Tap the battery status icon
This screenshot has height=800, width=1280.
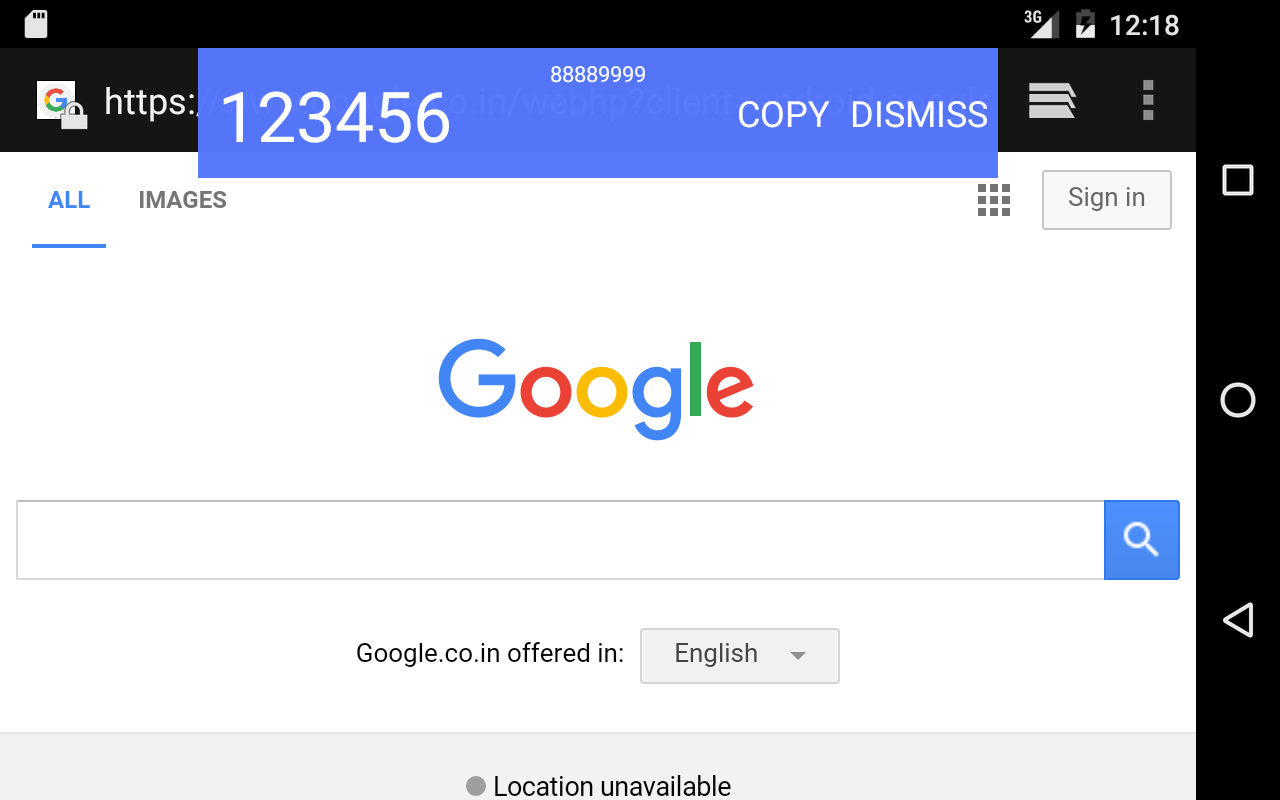point(1085,24)
